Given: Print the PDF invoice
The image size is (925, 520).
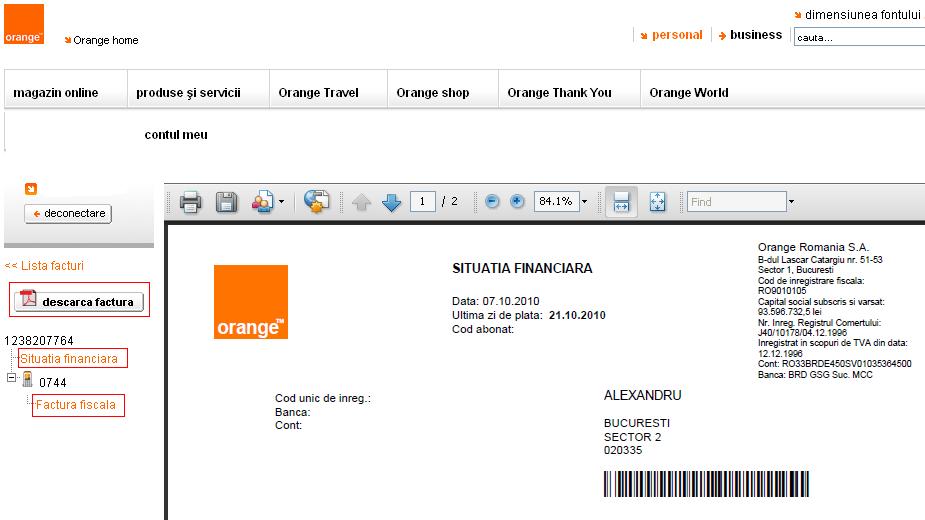Looking at the screenshot, I should (x=191, y=202).
